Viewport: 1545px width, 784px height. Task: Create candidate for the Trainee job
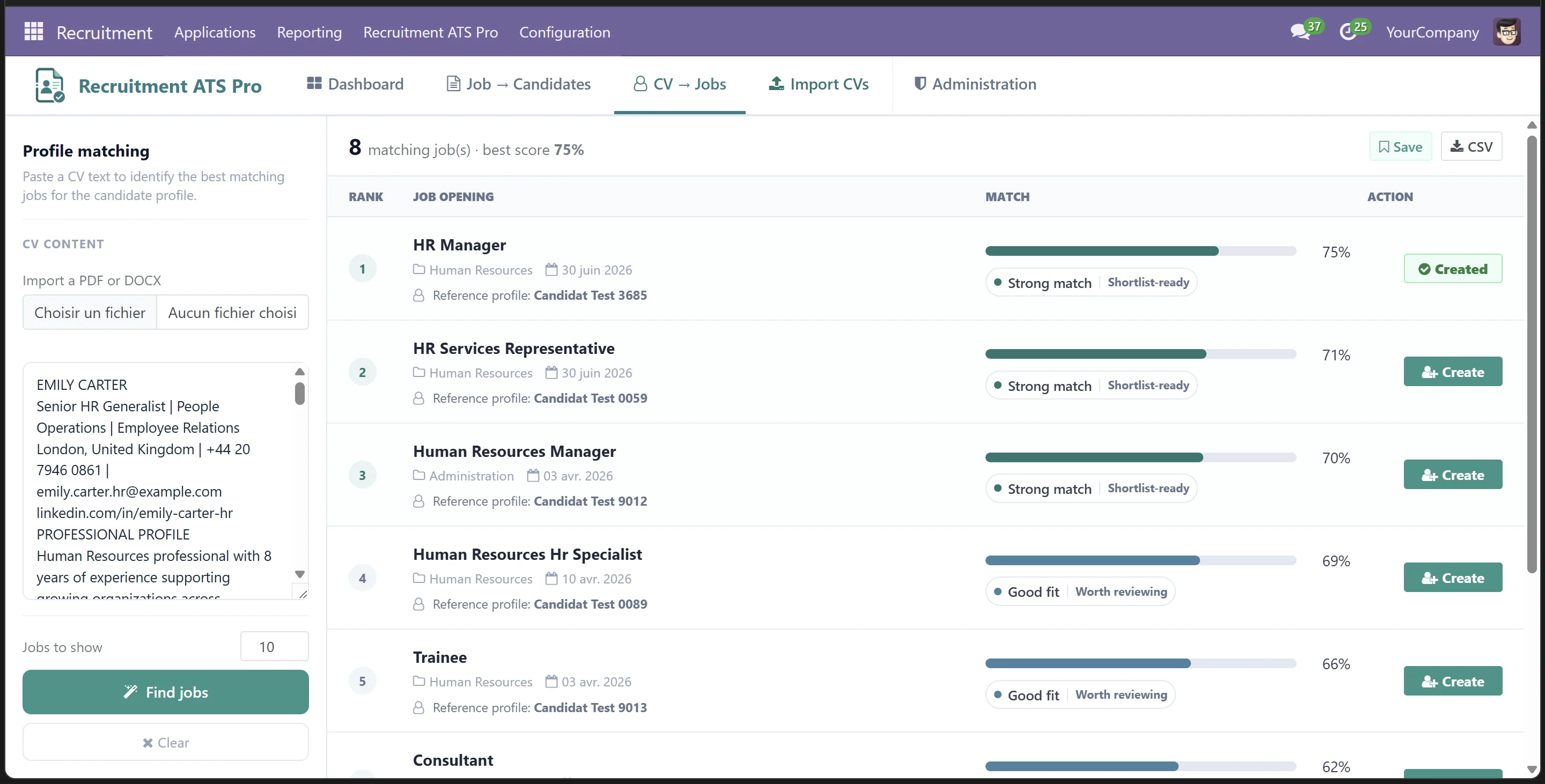1453,681
